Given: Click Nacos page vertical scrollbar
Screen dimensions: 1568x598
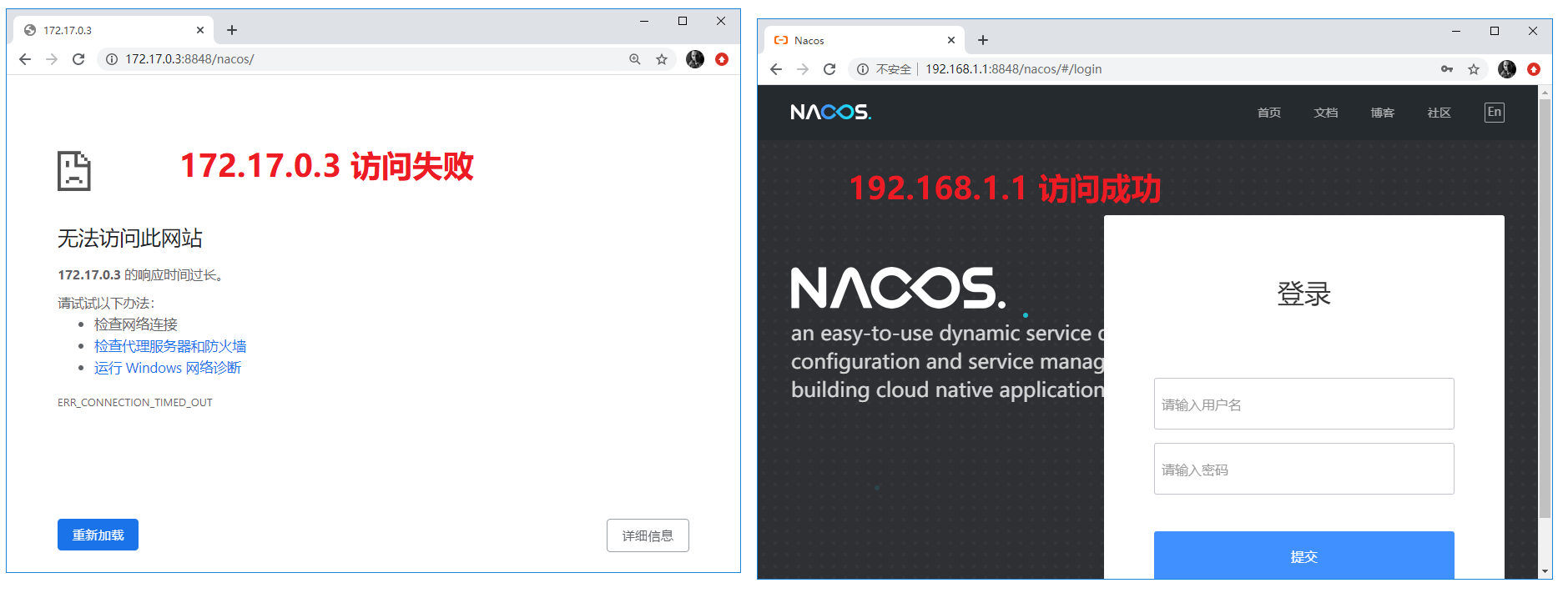Looking at the screenshot, I should (1545, 309).
